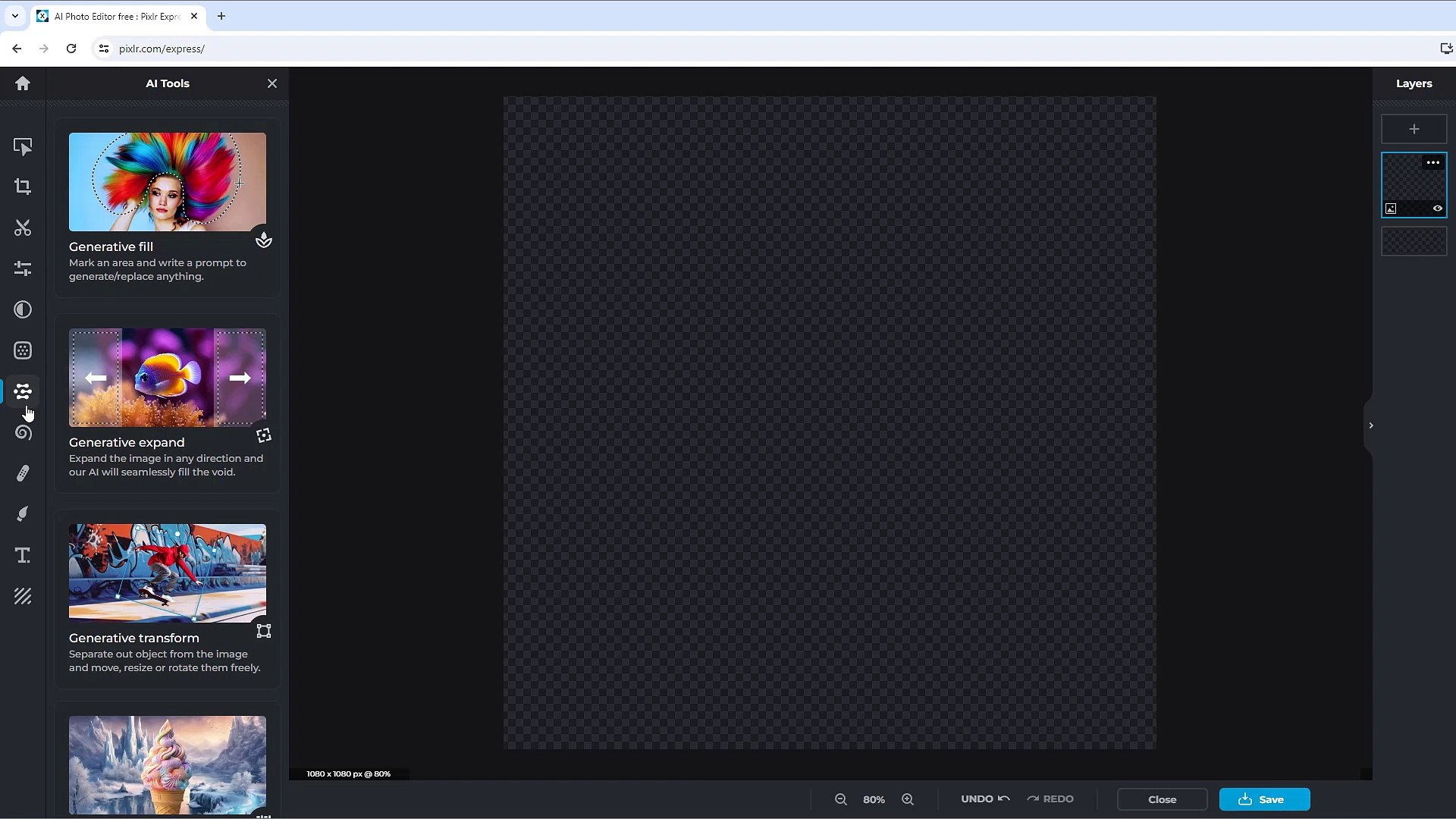
Task: Open Generative transform tool card
Action: (x=168, y=599)
